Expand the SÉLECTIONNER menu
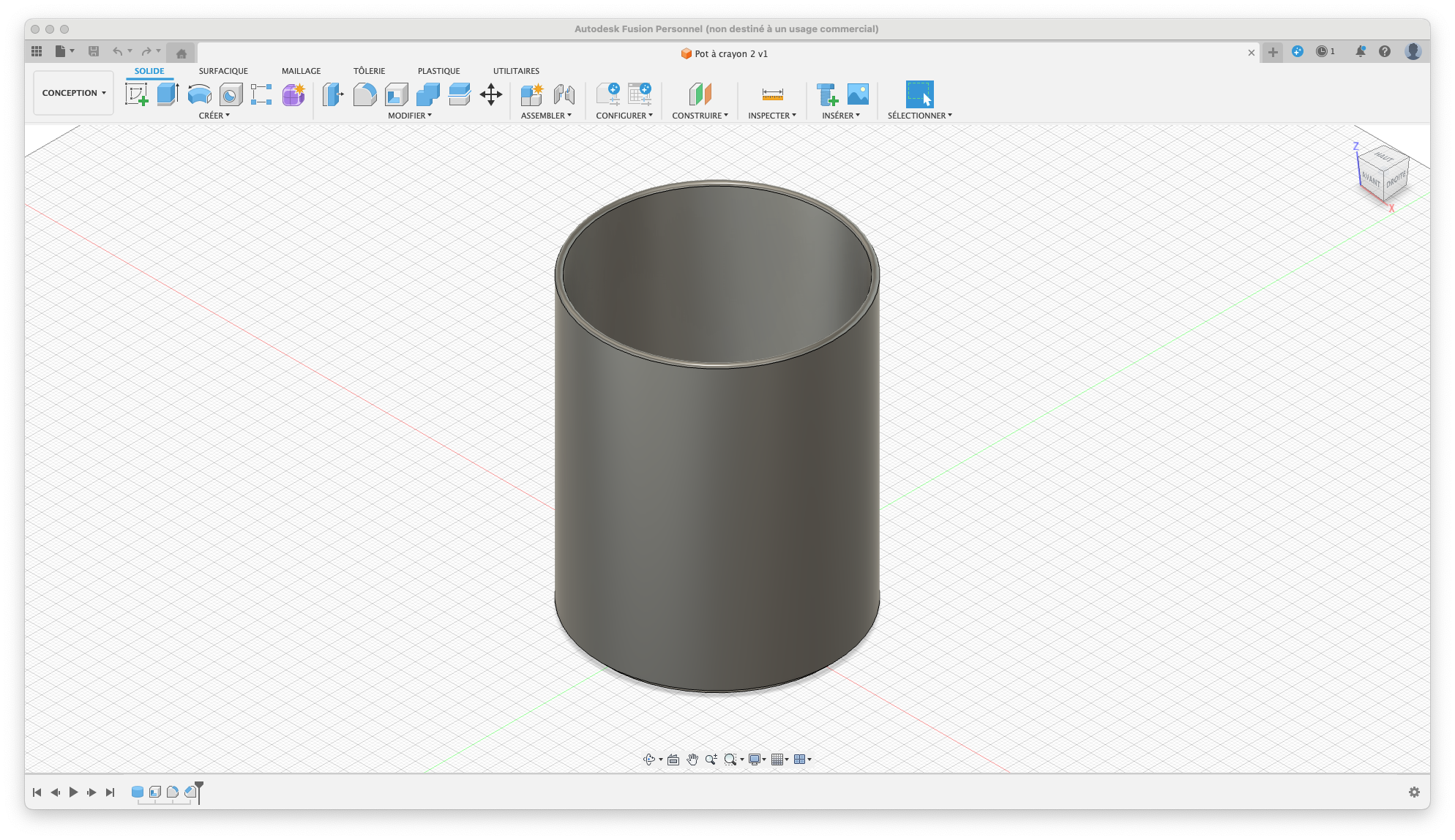The height and width of the screenshot is (840, 1455). click(x=920, y=116)
